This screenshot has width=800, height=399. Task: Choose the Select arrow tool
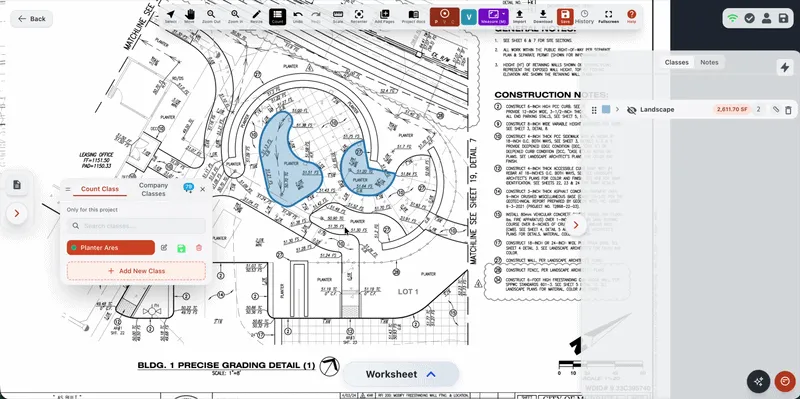pos(171,17)
